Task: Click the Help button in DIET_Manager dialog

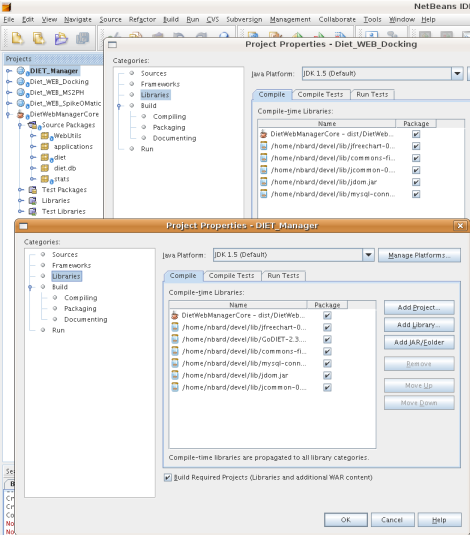Action: click(439, 520)
